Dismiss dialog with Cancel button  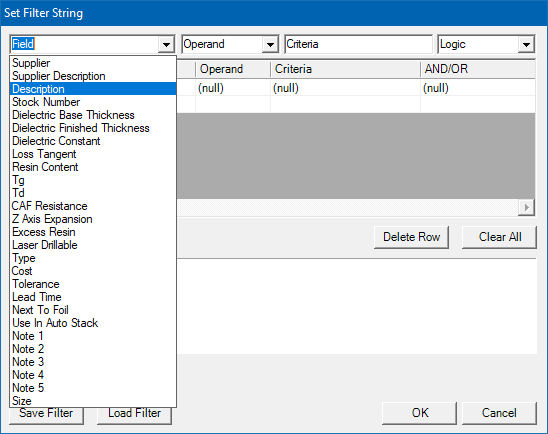coord(499,413)
